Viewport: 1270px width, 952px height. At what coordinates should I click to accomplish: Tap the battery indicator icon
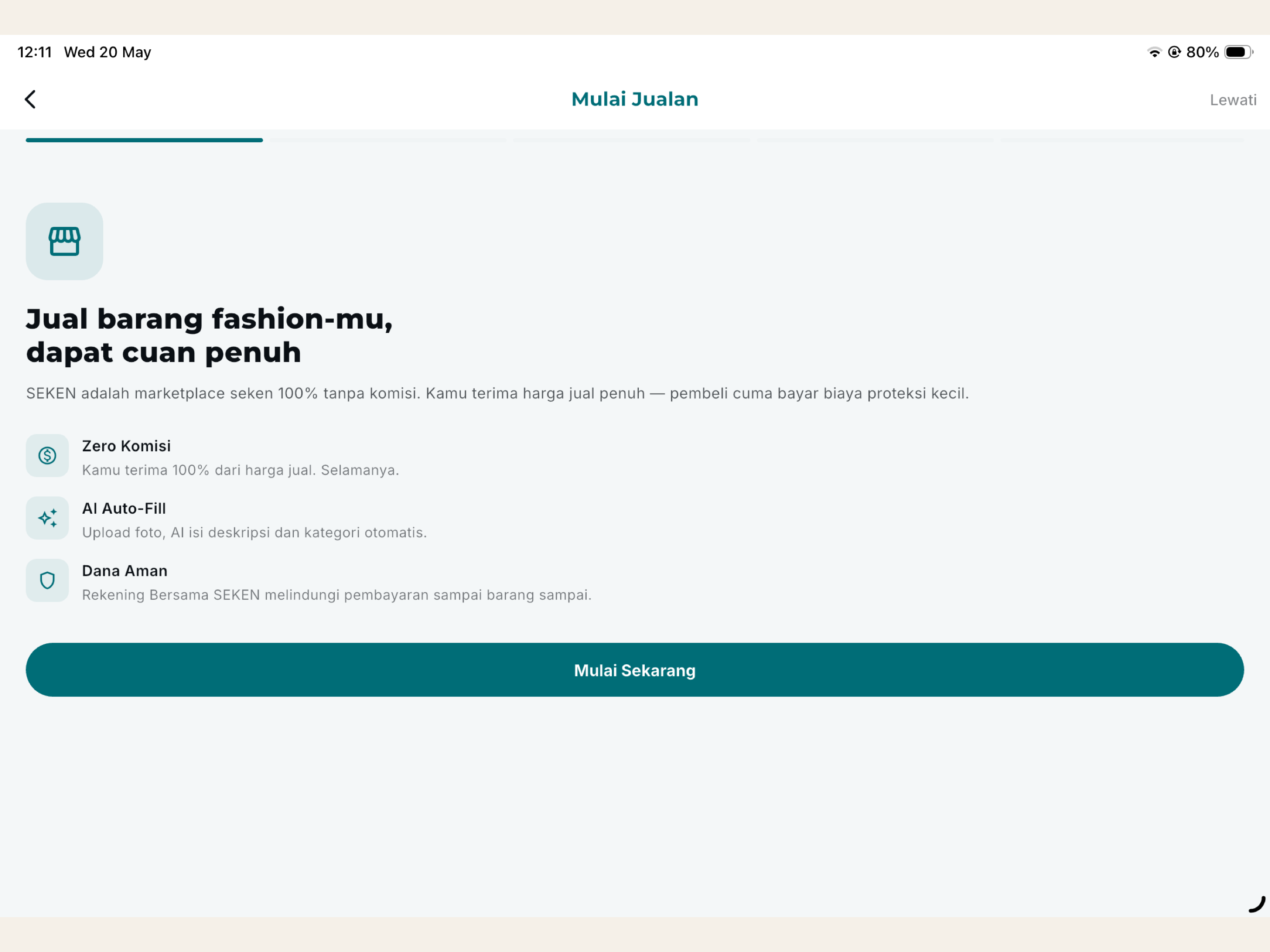point(1238,52)
